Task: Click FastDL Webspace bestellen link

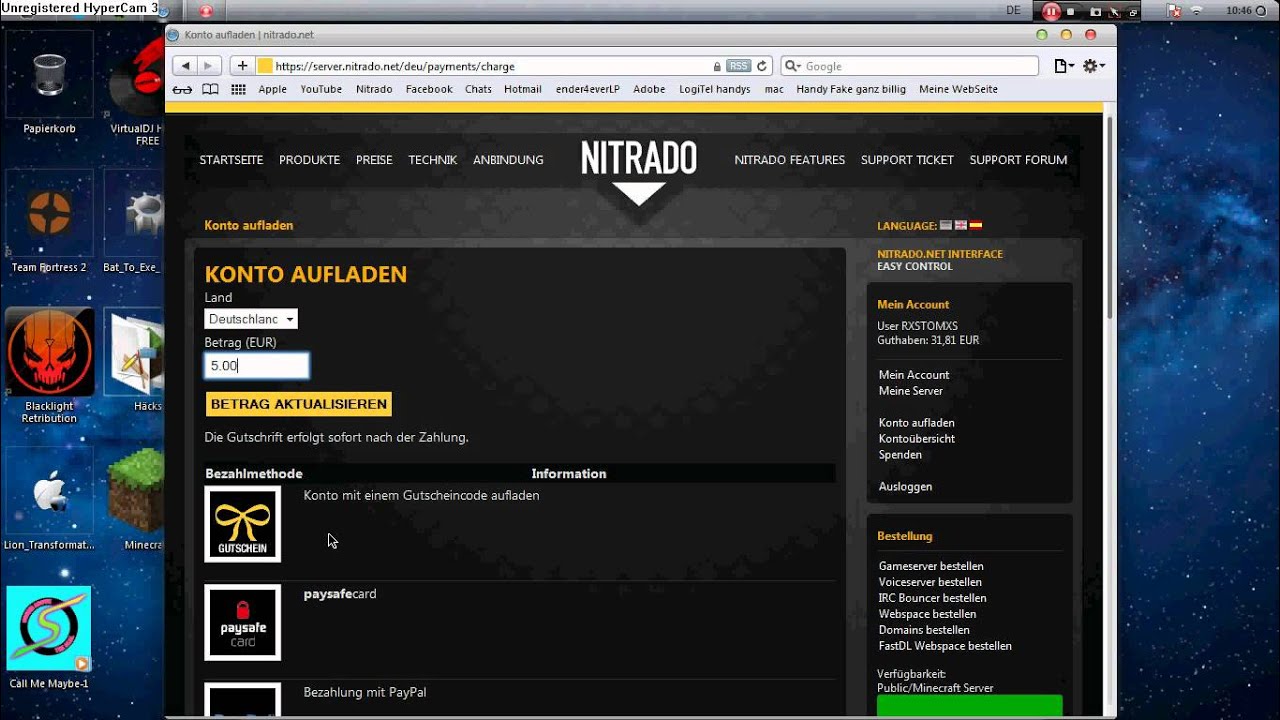Action: (x=945, y=647)
